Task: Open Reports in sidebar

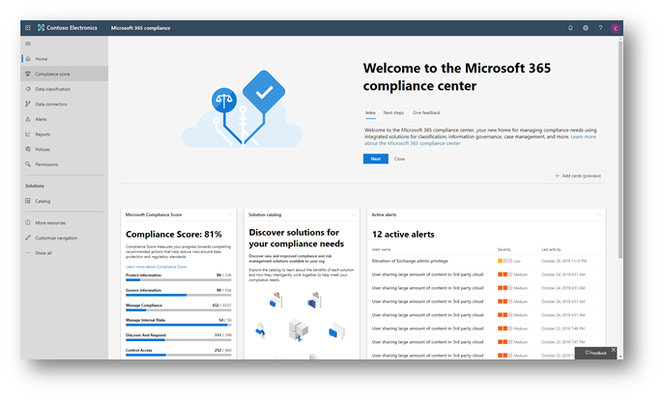Action: click(x=64, y=134)
